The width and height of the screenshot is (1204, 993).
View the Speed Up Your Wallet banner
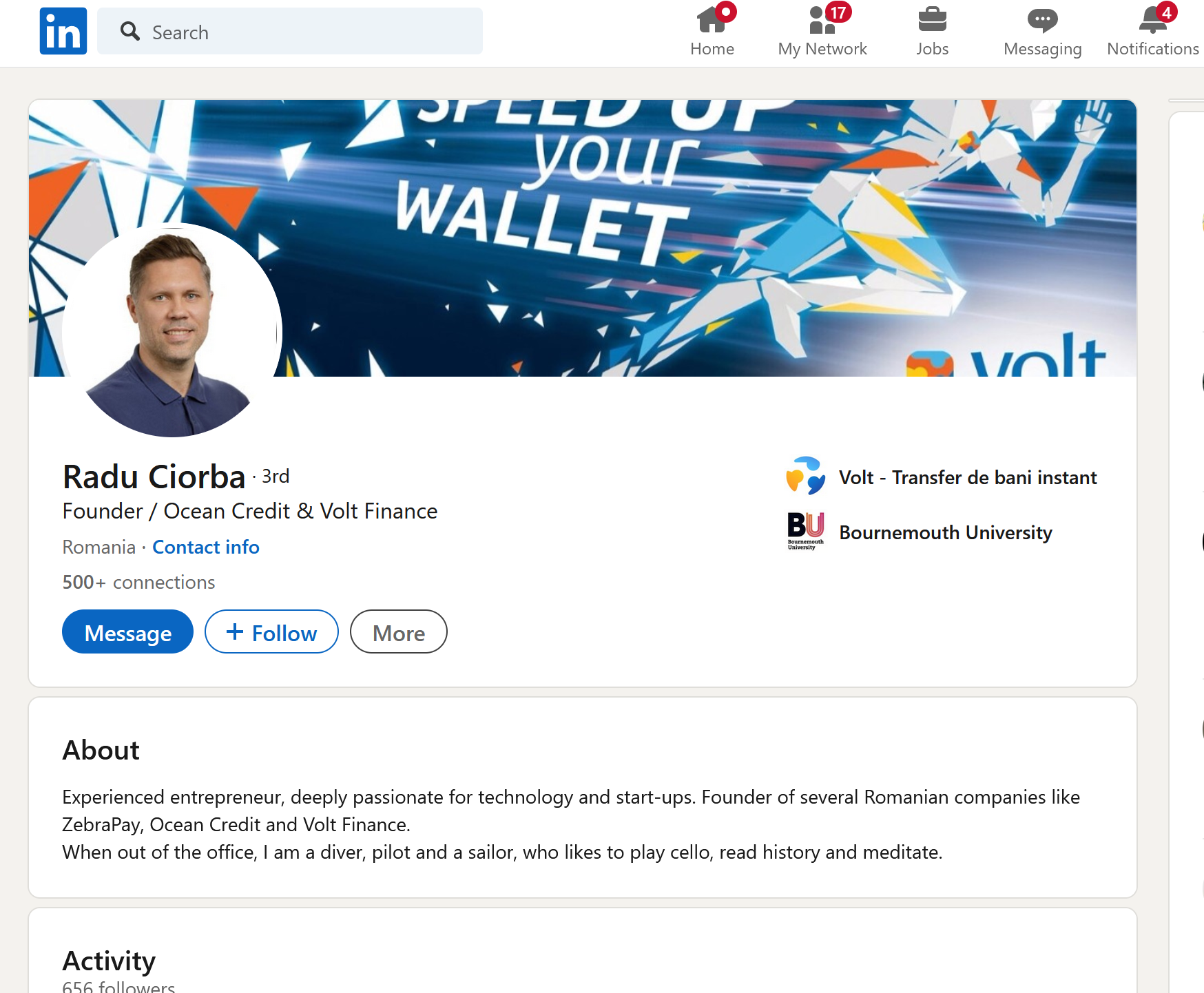(583, 238)
